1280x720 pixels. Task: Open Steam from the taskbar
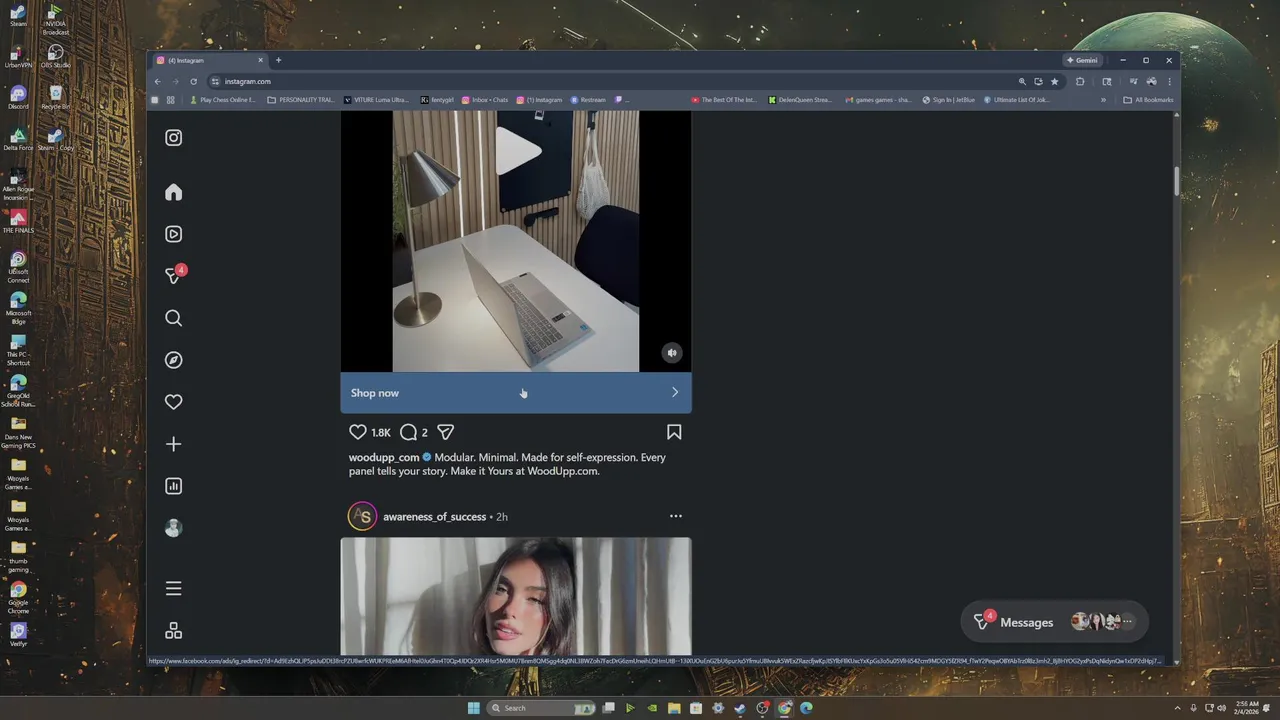tap(740, 708)
